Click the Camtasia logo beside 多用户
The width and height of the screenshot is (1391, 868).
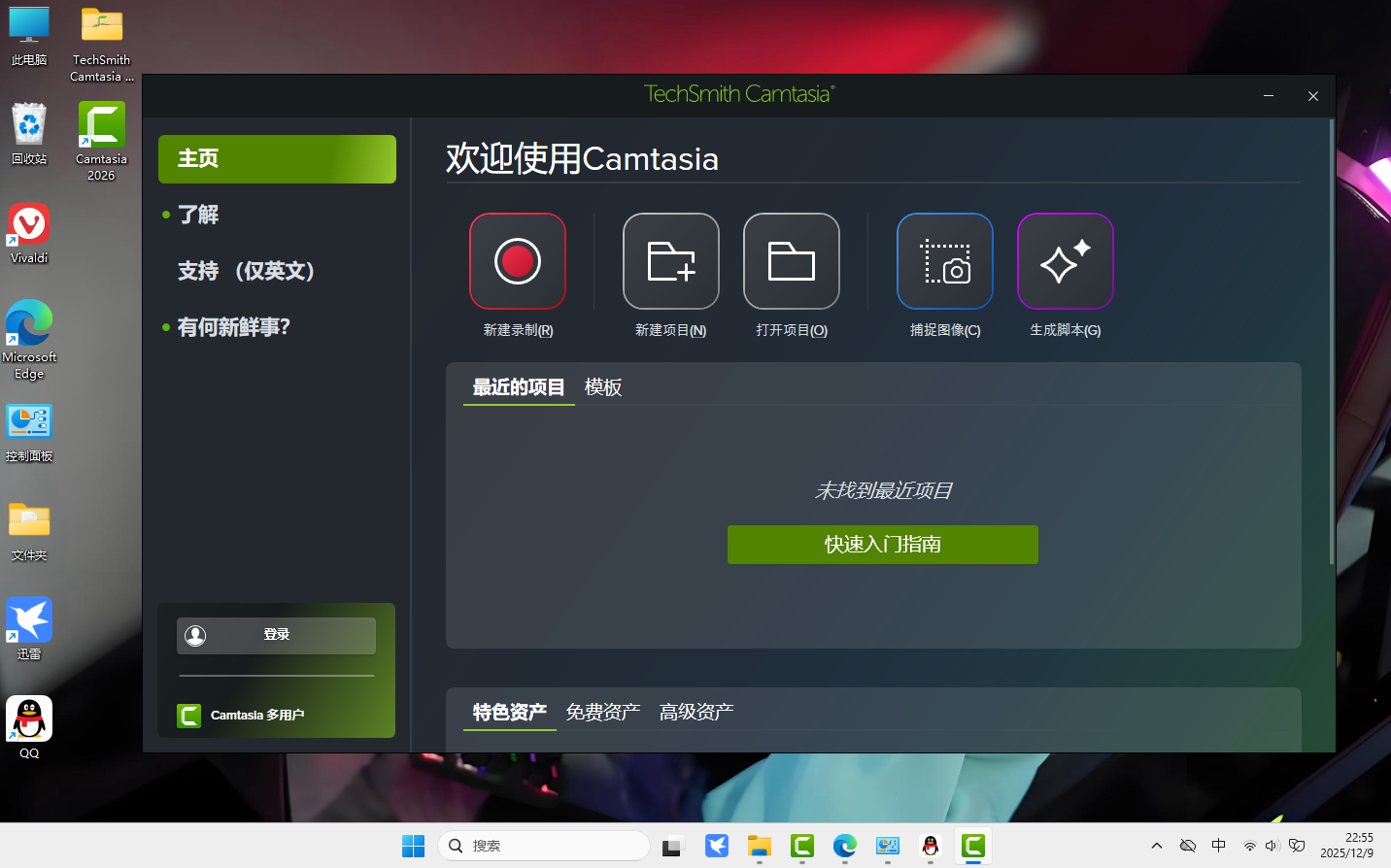coord(189,716)
